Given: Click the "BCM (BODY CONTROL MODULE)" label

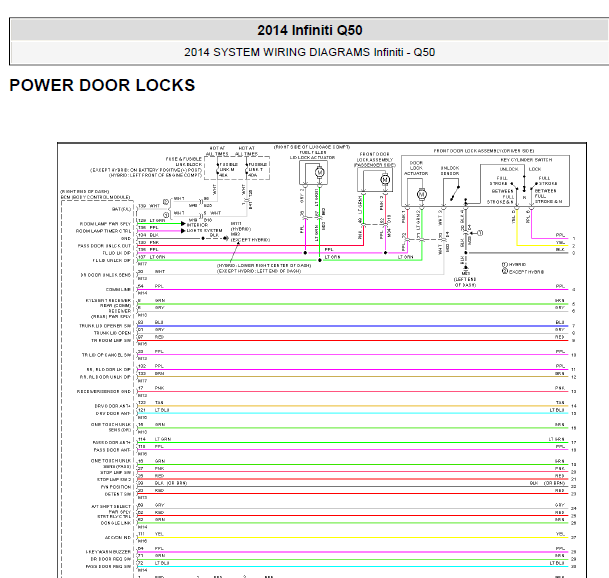Looking at the screenshot, I should (x=96, y=197).
